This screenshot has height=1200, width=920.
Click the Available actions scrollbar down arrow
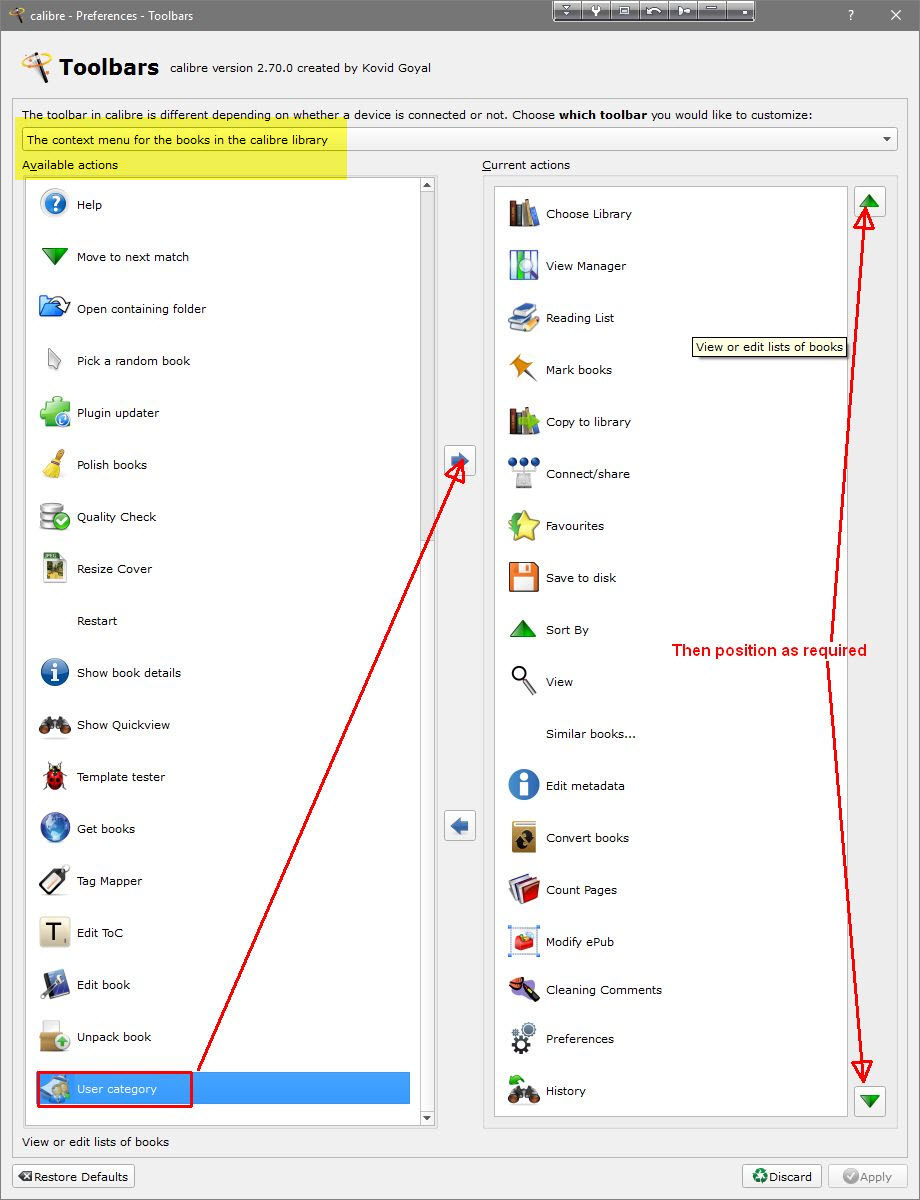(x=428, y=1118)
